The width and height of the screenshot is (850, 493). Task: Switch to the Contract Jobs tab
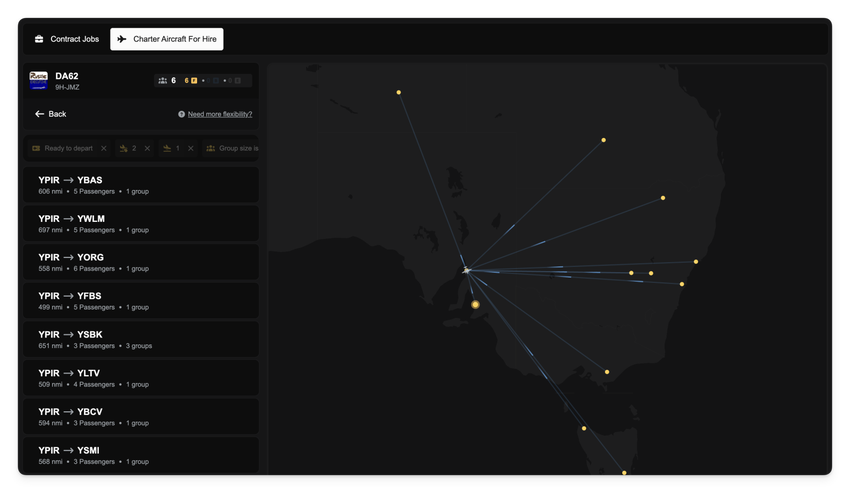click(66, 39)
